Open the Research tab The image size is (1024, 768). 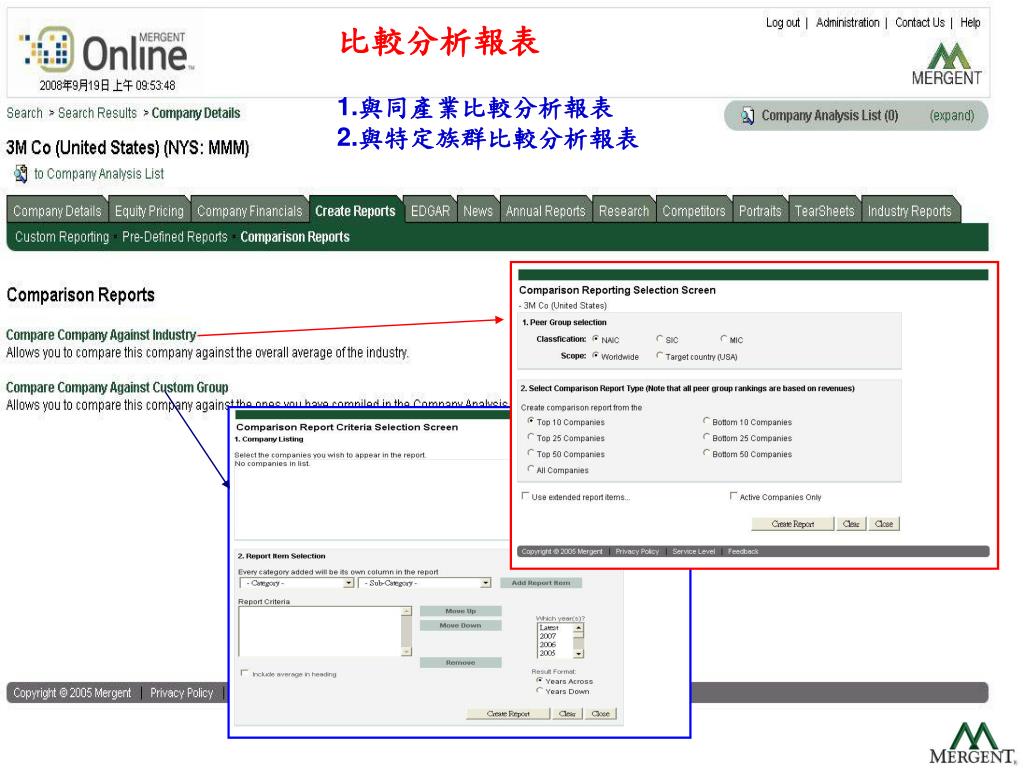click(x=624, y=211)
